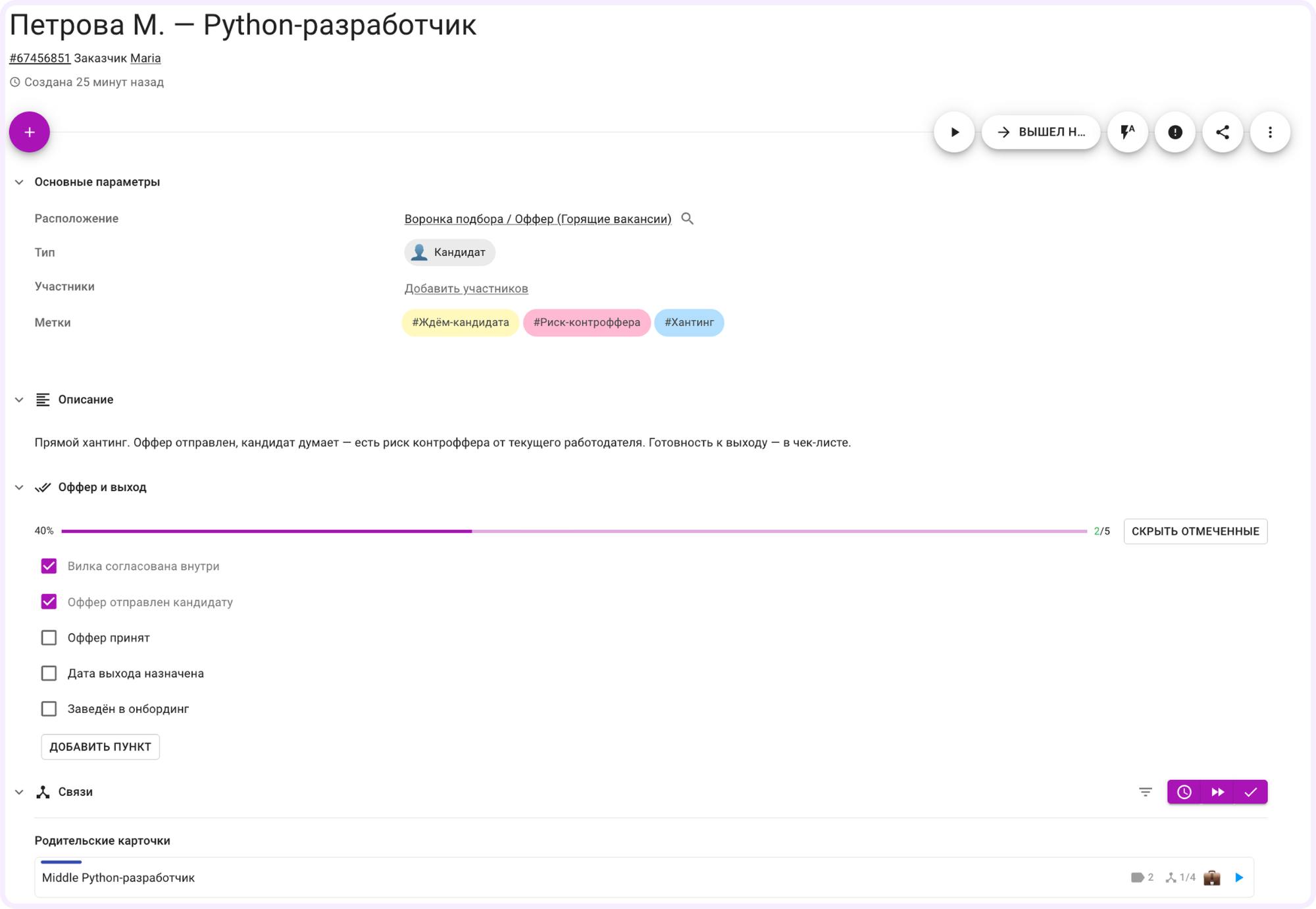Check the 'Оффер принят' checkbox
Screen dimensions: 1316x909
(49, 638)
